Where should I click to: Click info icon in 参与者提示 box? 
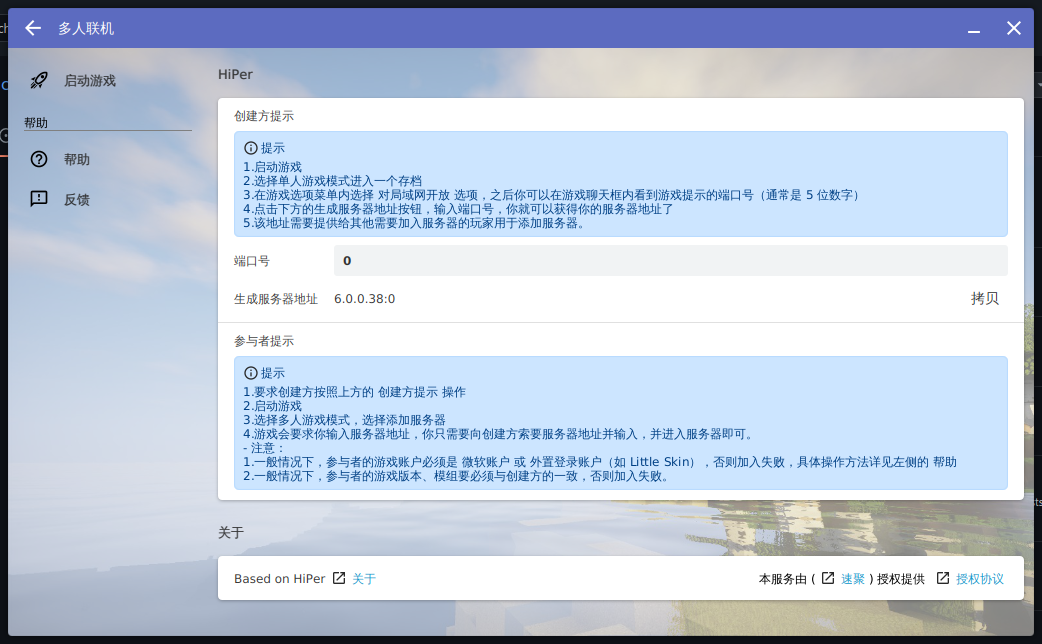point(251,373)
